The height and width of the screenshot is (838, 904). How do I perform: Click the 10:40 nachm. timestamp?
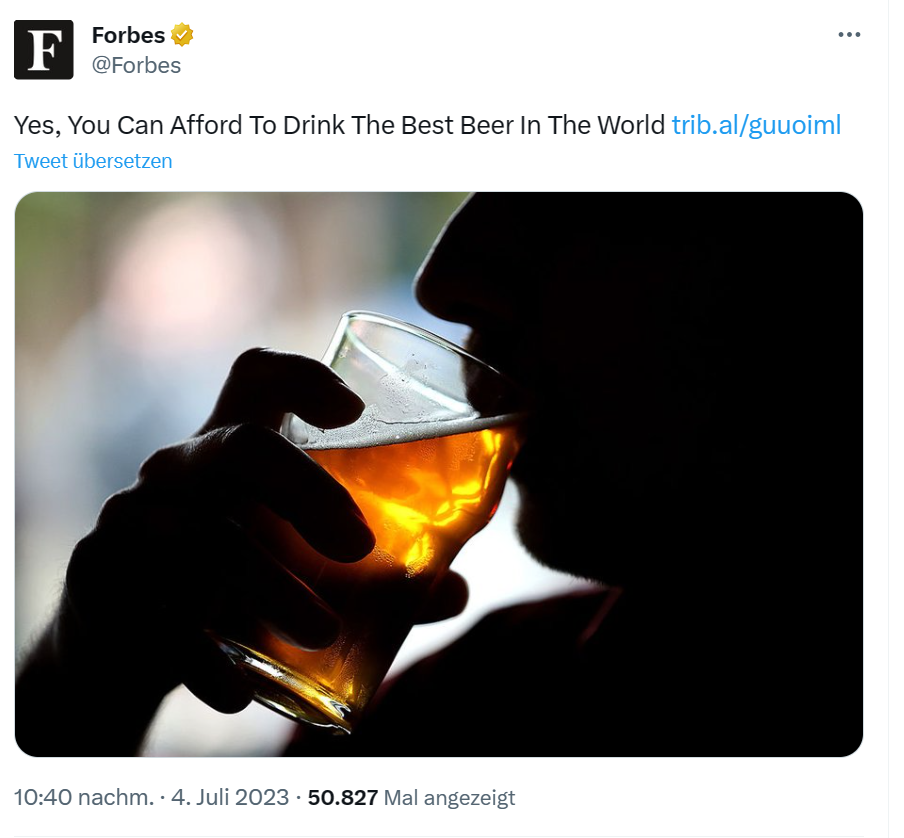point(84,797)
